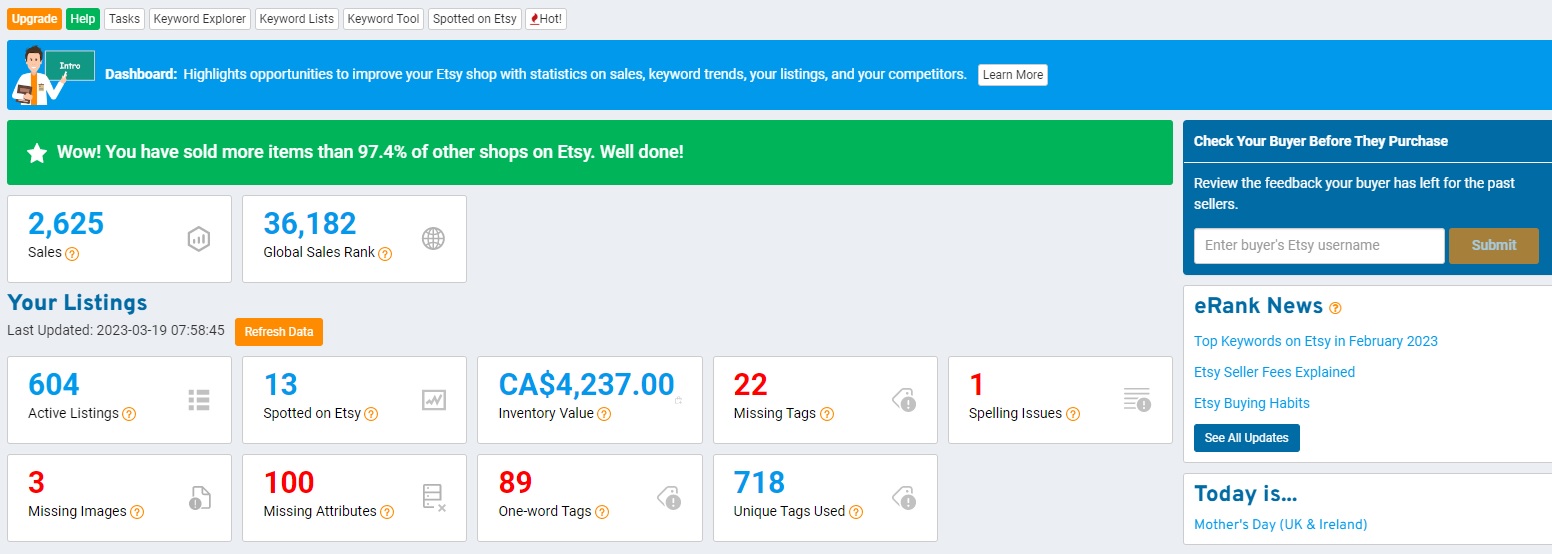This screenshot has height=554, width=1552.
Task: Open help tooltip next to Inventory Value
Action: pos(604,414)
